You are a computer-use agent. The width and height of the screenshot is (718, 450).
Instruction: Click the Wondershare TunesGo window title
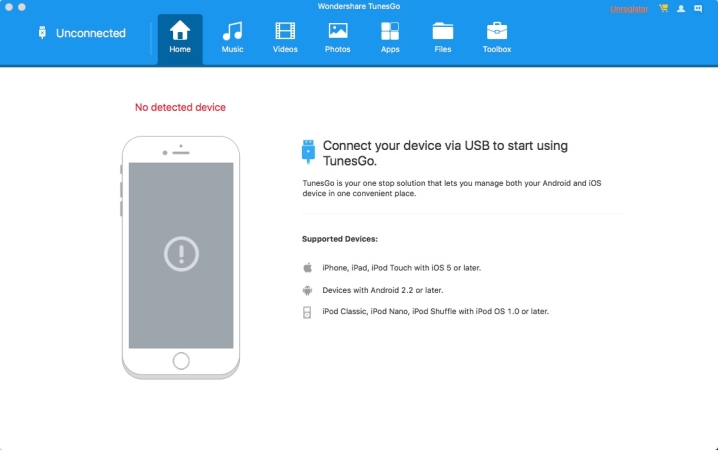click(359, 6)
